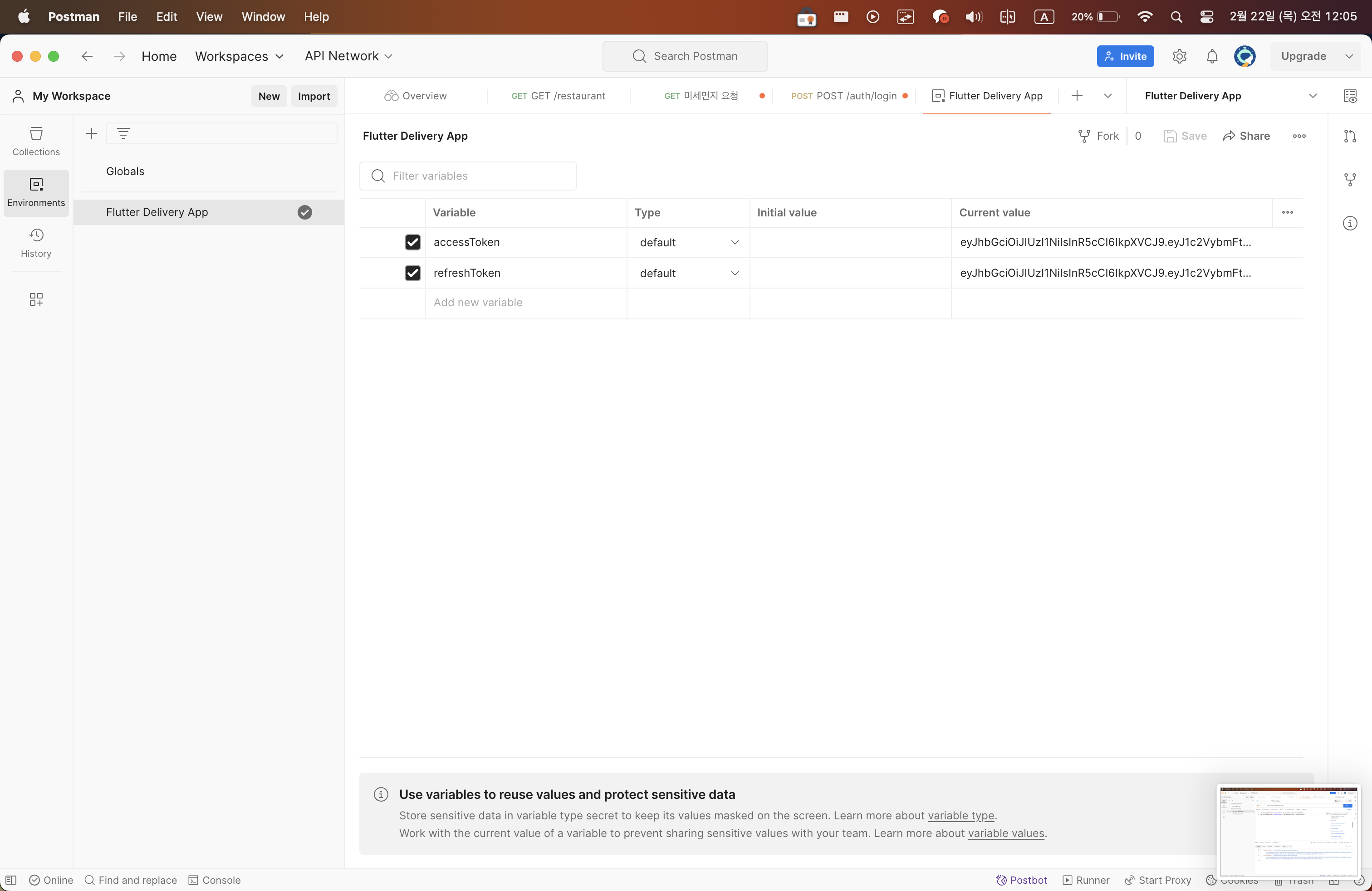
Task: Open the accessToken type dropdown
Action: [x=688, y=243]
